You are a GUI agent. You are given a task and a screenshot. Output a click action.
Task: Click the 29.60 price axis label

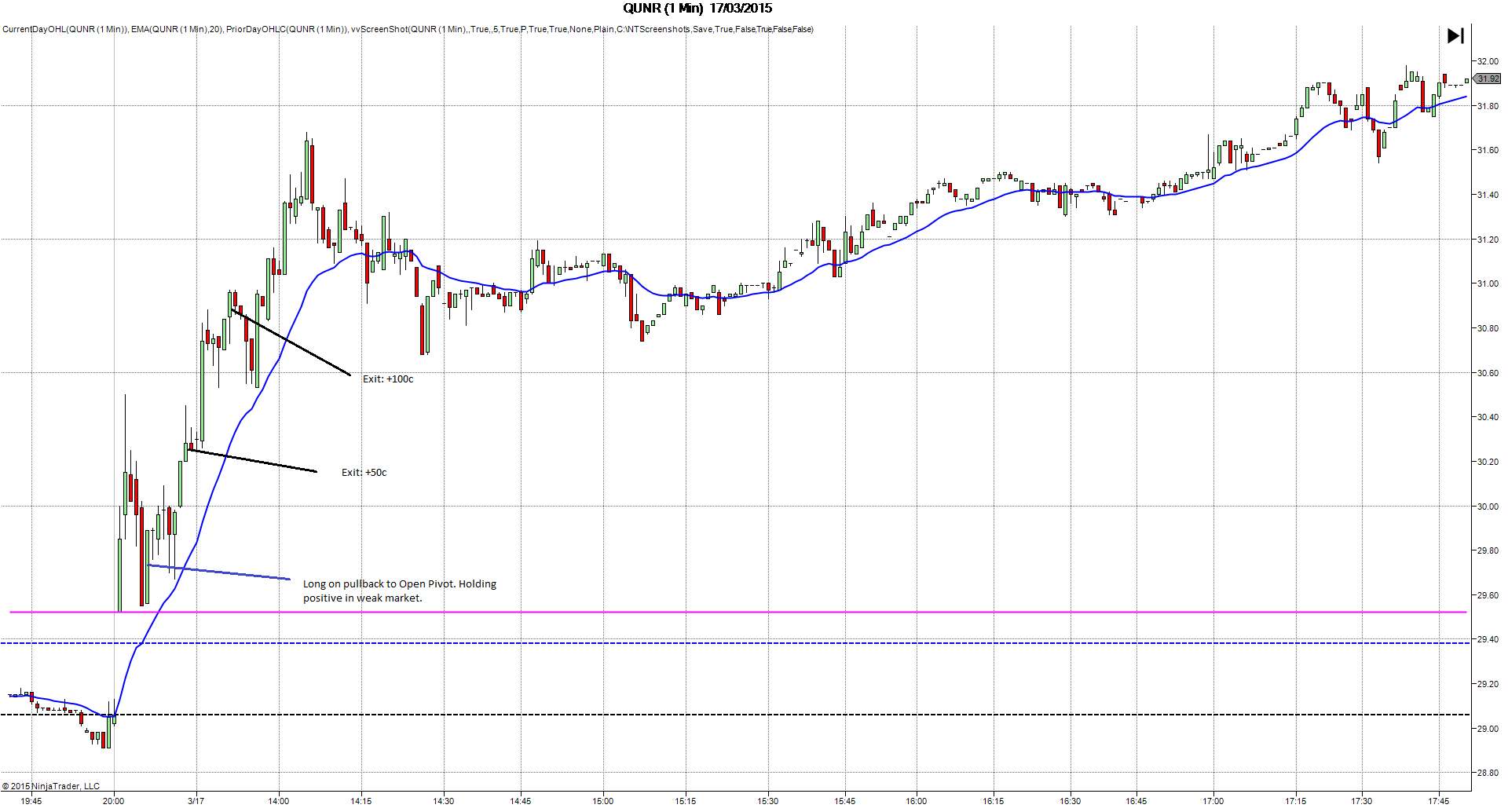(1488, 595)
